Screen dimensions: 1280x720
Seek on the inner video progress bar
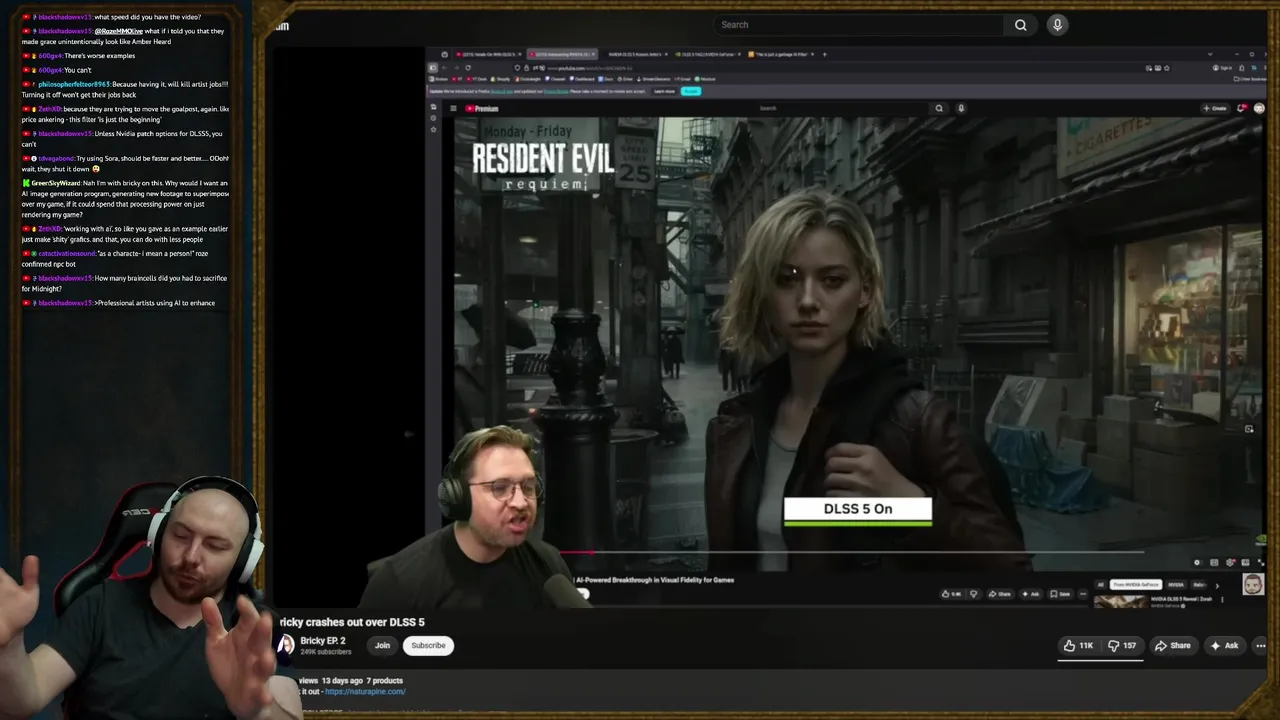click(852, 551)
